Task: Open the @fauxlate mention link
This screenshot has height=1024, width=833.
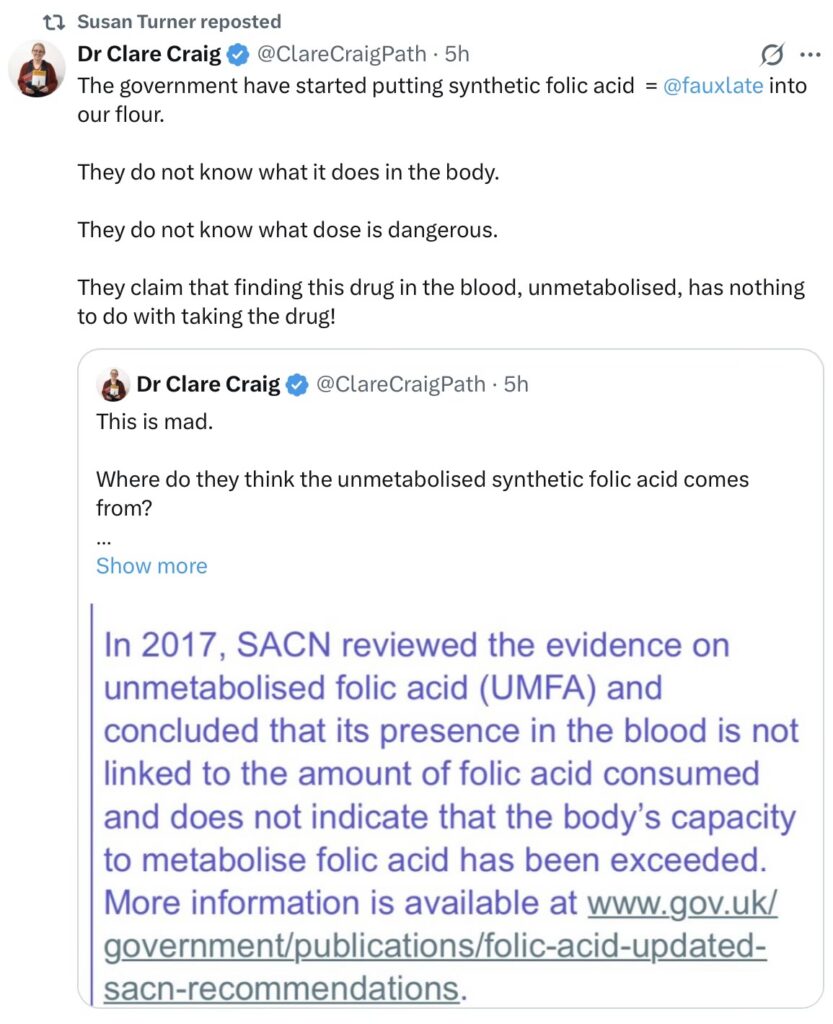Action: [713, 86]
